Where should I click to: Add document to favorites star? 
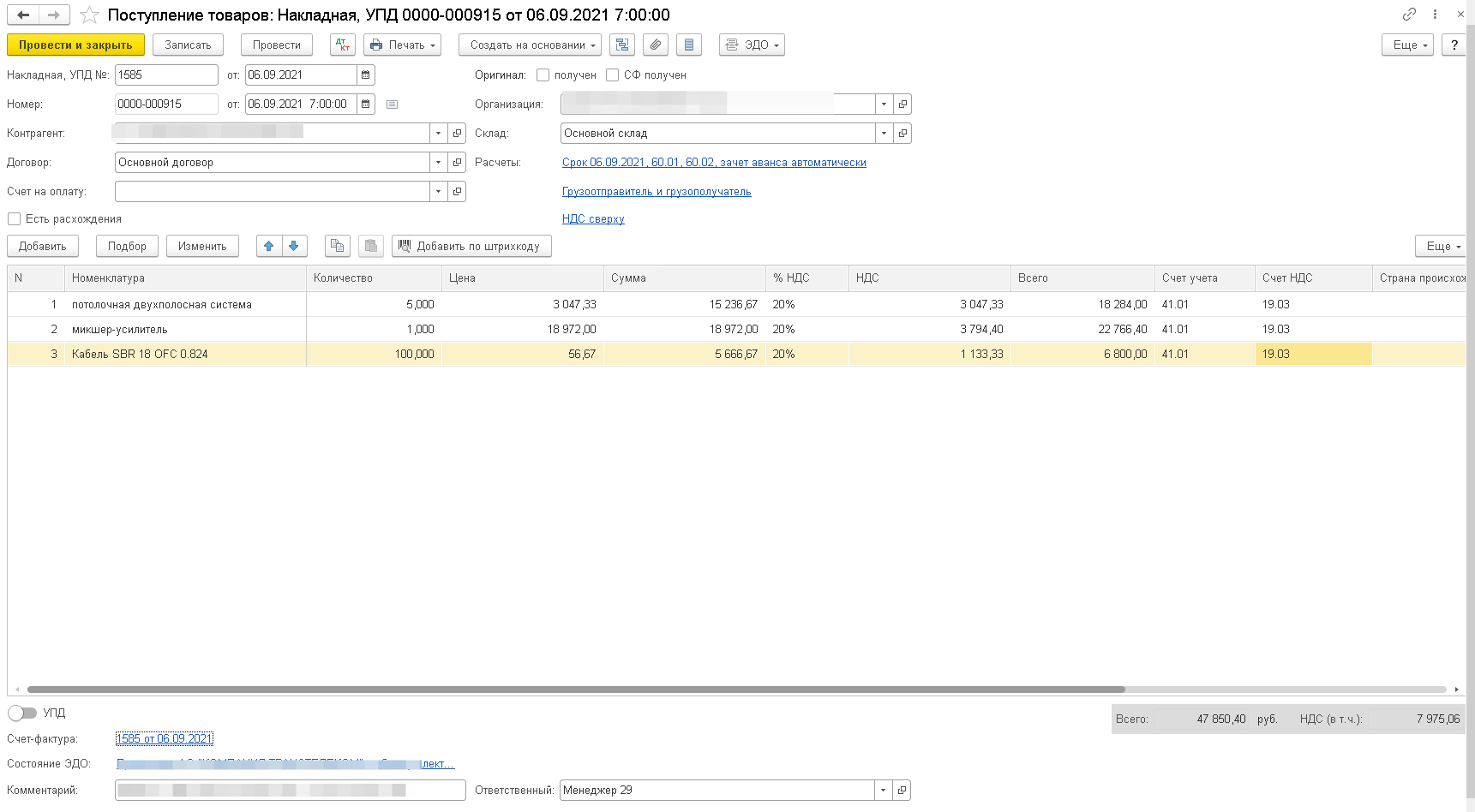point(89,15)
